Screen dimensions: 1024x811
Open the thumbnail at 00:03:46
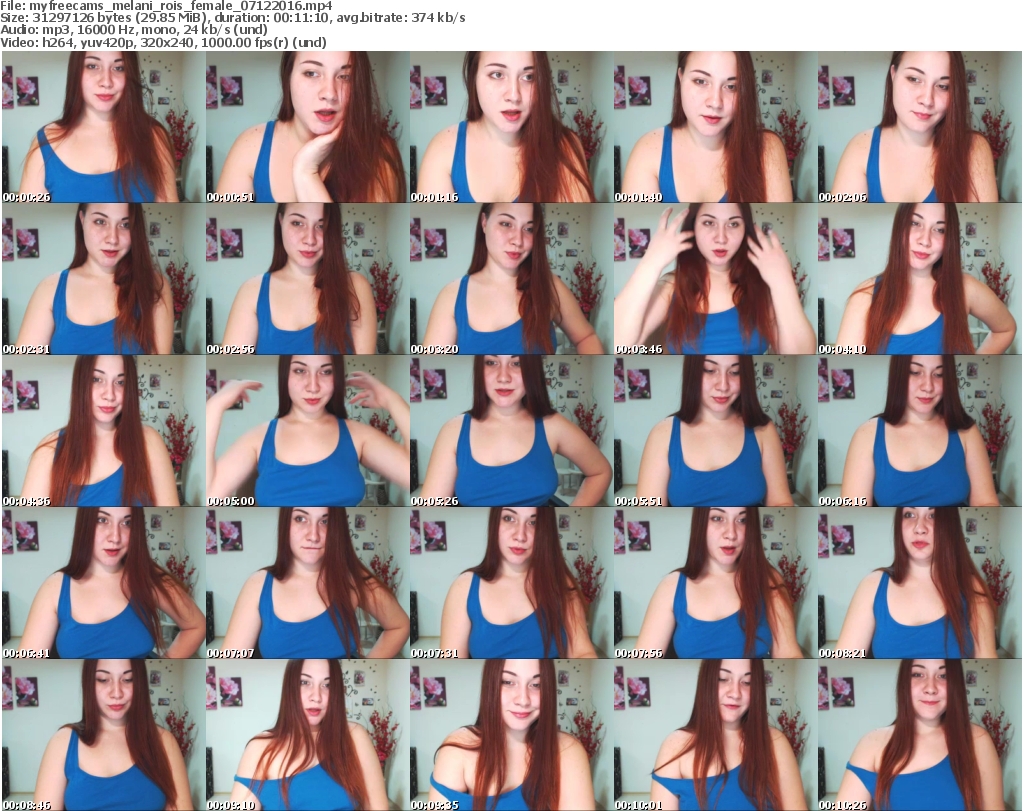pos(715,279)
